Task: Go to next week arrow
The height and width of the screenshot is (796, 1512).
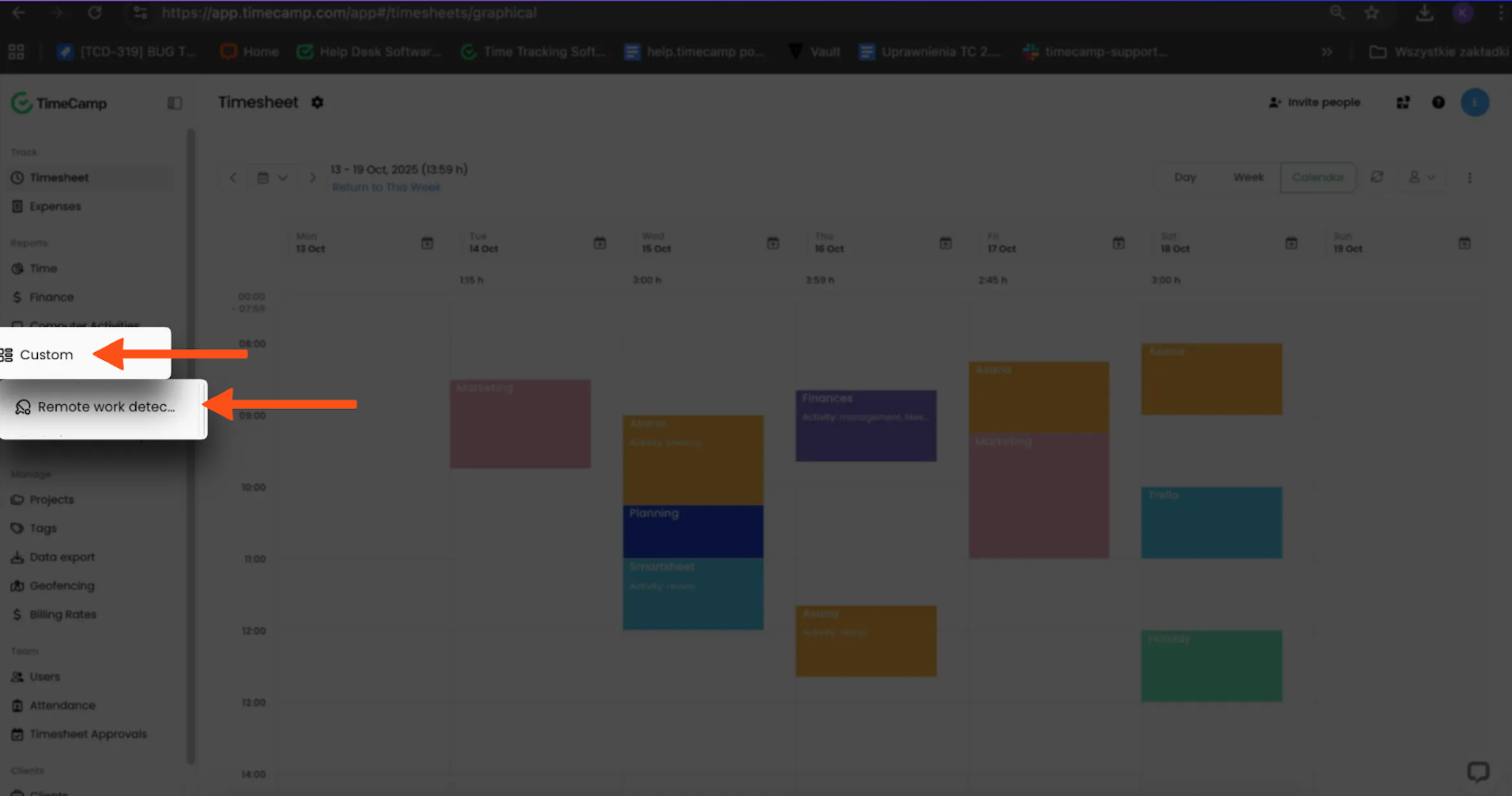Action: coord(313,177)
